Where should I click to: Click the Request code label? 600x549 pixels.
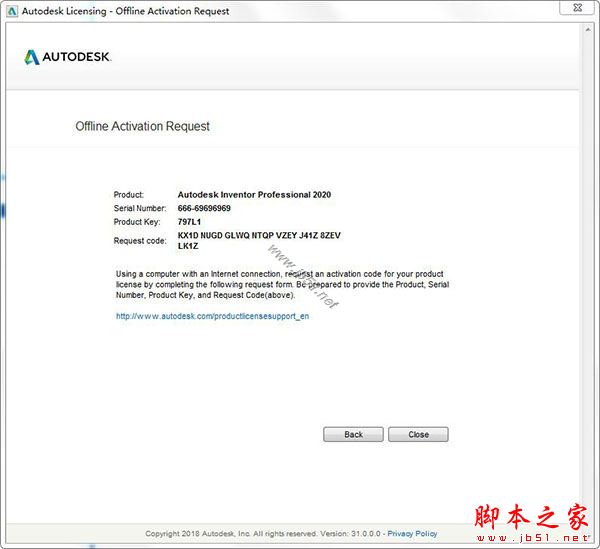tap(140, 241)
